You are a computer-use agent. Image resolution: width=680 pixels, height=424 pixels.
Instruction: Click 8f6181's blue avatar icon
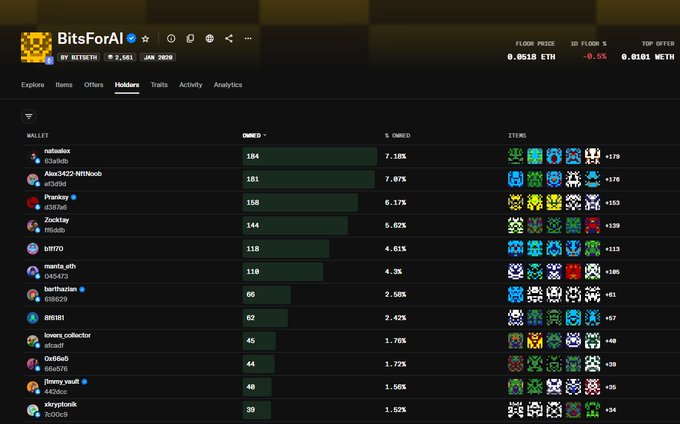33,318
